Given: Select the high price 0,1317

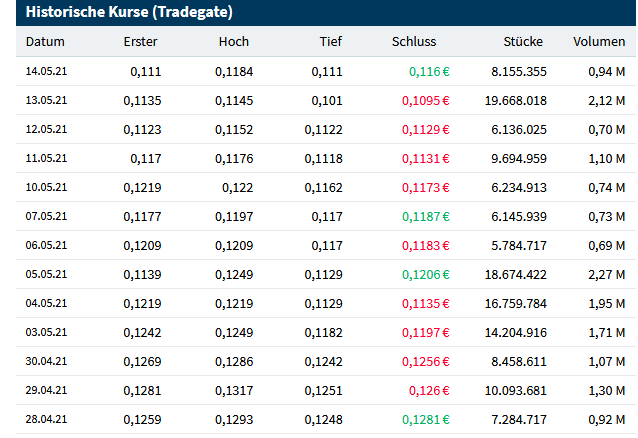Looking at the screenshot, I should pyautogui.click(x=232, y=391).
